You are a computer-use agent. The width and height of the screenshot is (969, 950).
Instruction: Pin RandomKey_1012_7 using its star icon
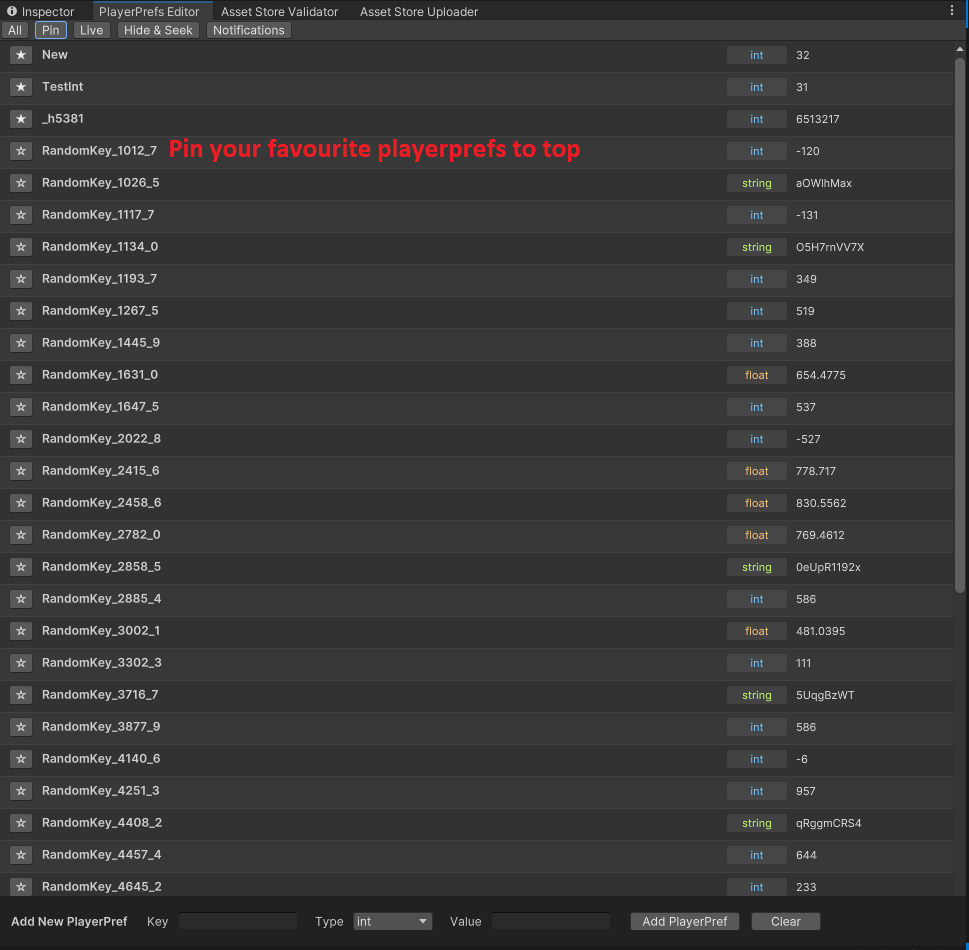coord(20,151)
